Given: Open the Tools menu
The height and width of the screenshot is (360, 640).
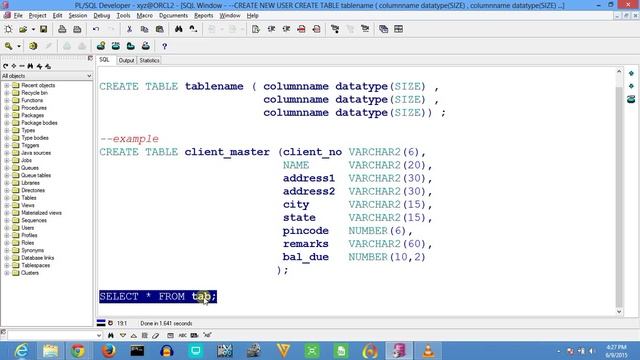Looking at the screenshot, I should (x=123, y=16).
